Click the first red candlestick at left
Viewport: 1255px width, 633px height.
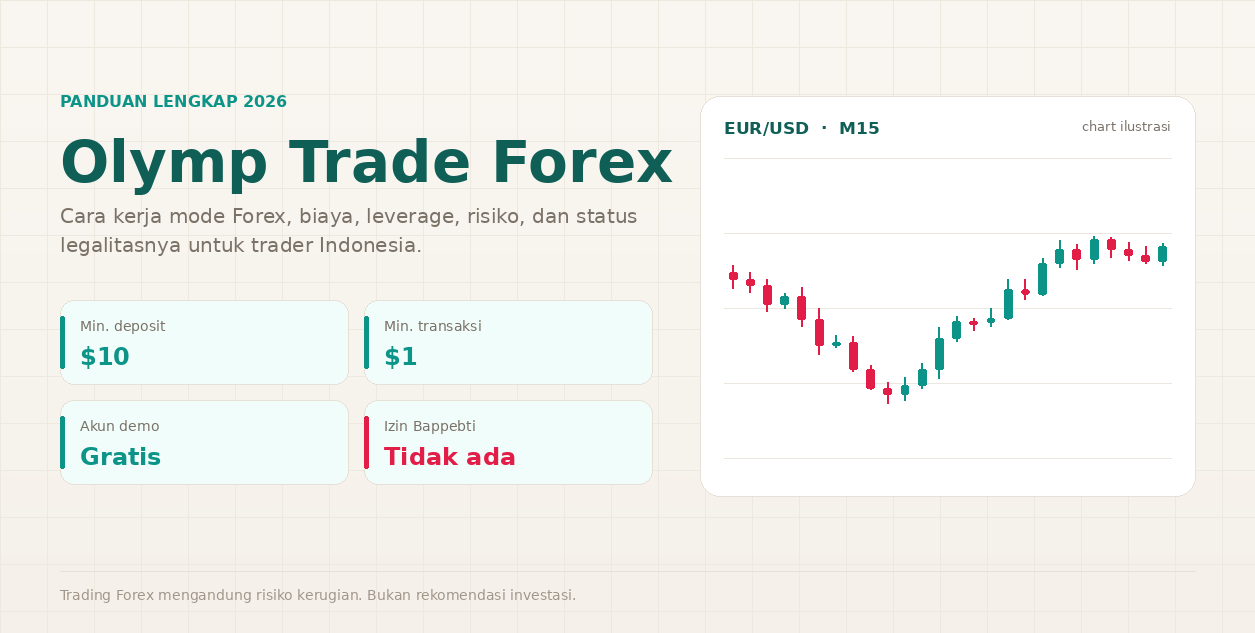733,276
